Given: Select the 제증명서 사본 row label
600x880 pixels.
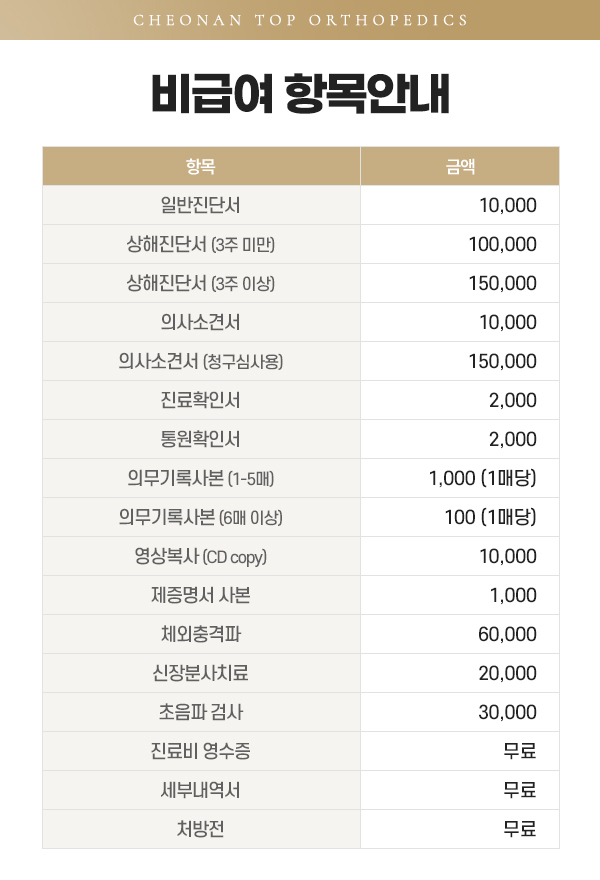Looking at the screenshot, I should [201, 595].
